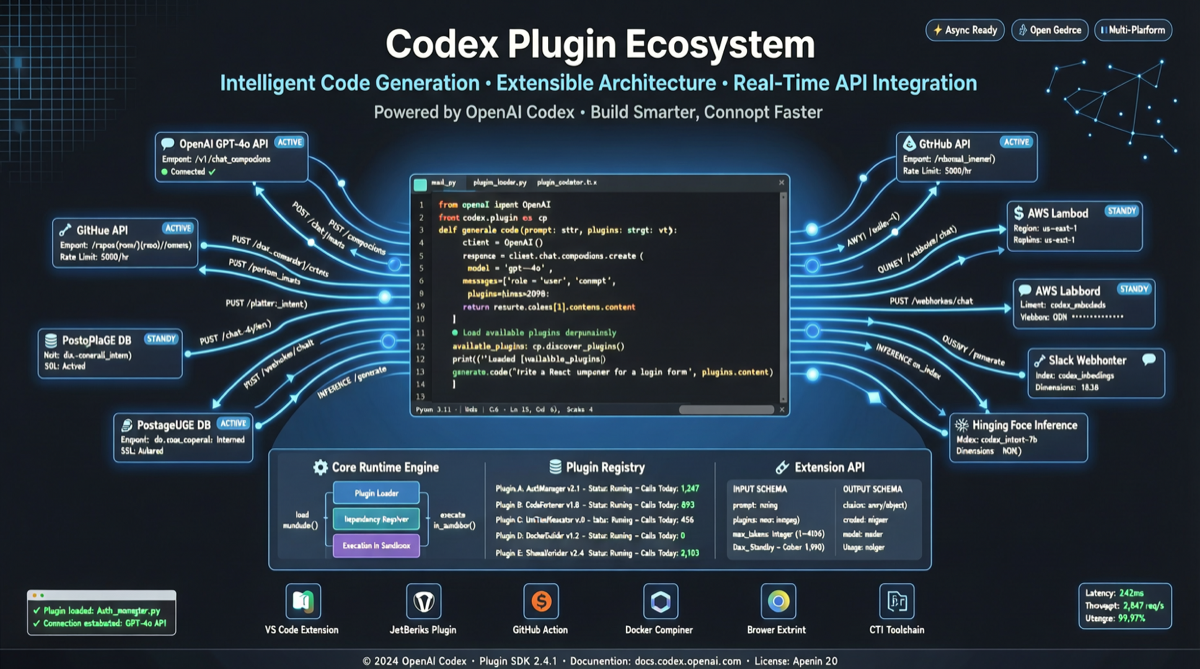Screen dimensions: 1200x669
Task: Click the JetBeriks Plugin icon
Action: coord(423,601)
